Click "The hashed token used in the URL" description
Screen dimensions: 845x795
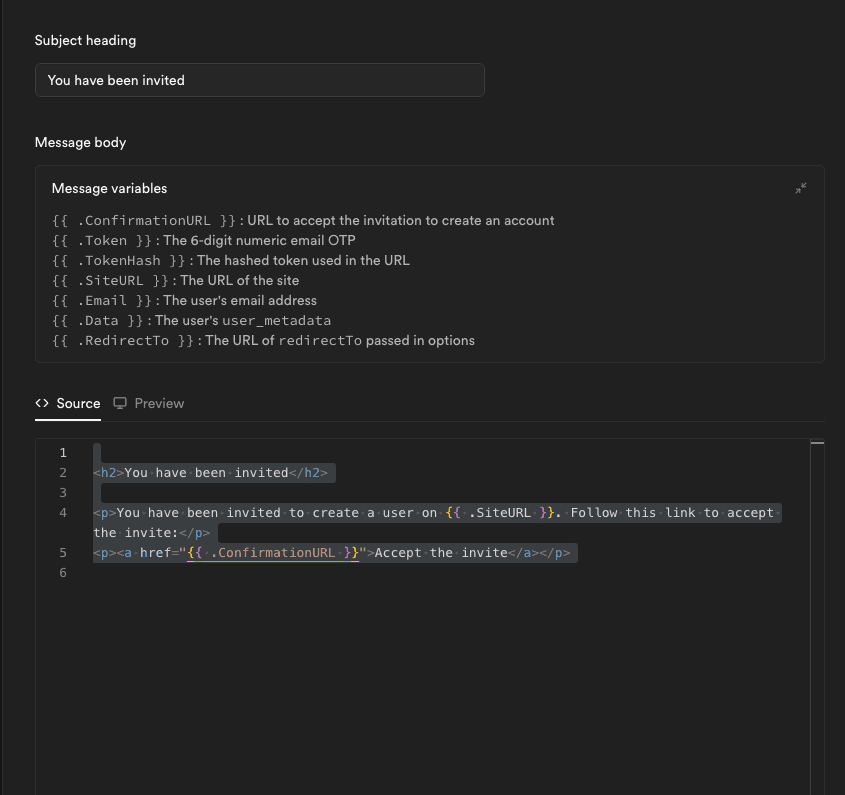pyautogui.click(x=303, y=260)
